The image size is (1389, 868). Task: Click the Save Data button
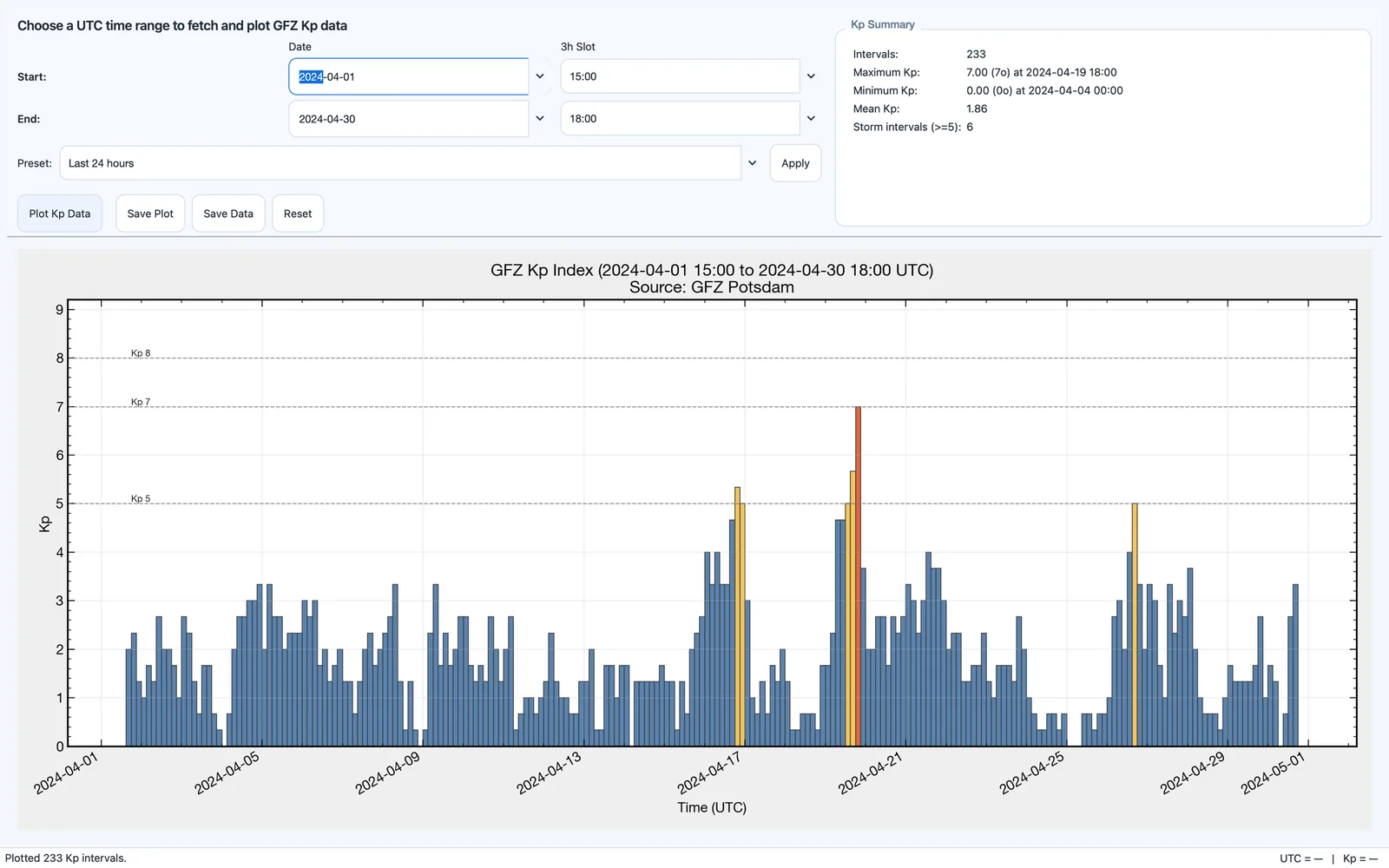(x=228, y=214)
